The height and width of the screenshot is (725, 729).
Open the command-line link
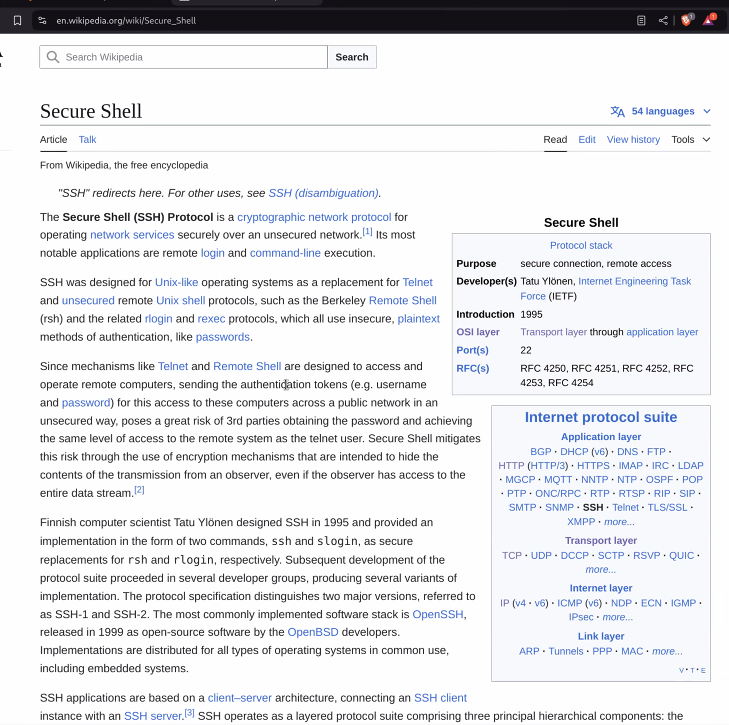[285, 253]
